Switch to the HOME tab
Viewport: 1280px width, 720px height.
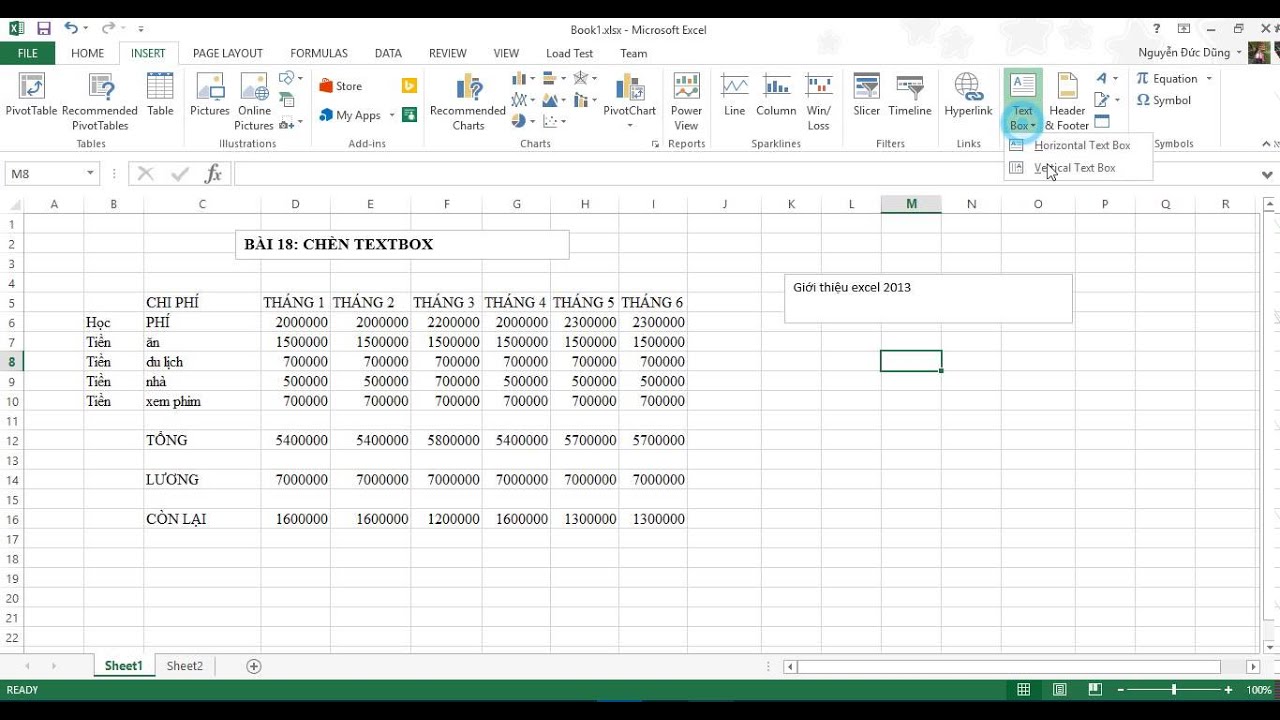87,53
